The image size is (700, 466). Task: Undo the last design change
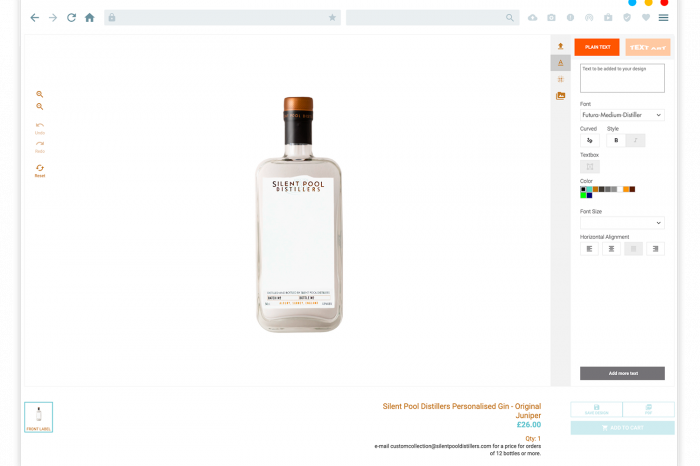[40, 129]
